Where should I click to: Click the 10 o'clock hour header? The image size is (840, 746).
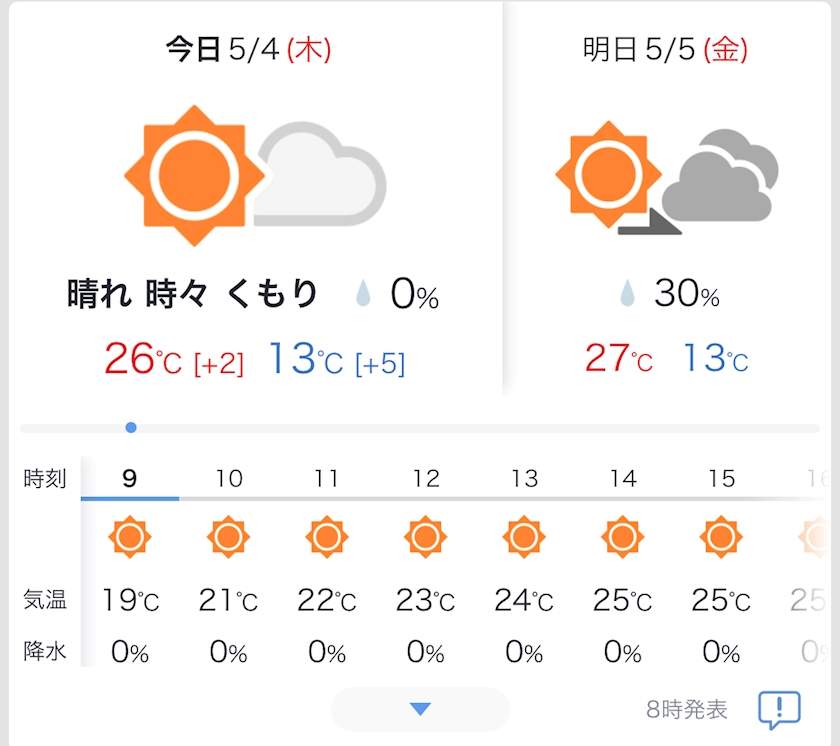(229, 478)
